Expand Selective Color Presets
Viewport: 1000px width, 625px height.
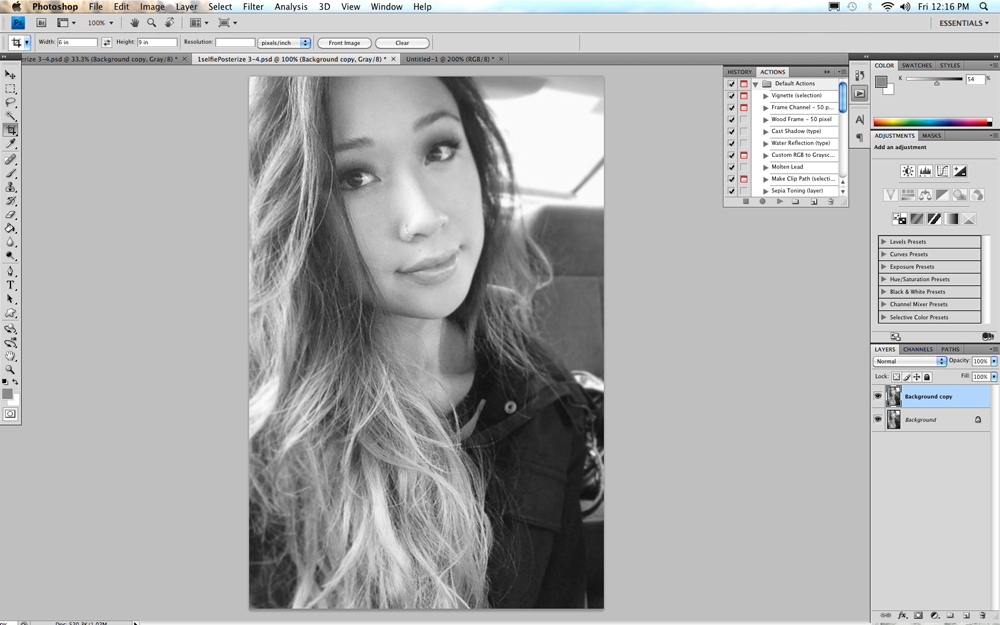coord(883,317)
